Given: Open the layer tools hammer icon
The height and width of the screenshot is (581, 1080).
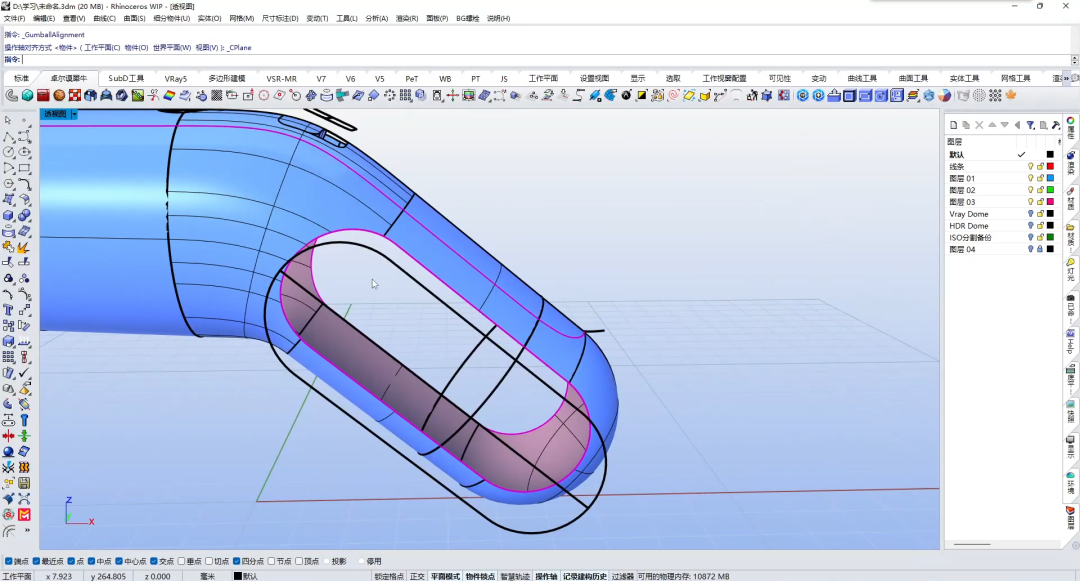Looking at the screenshot, I should 1055,125.
